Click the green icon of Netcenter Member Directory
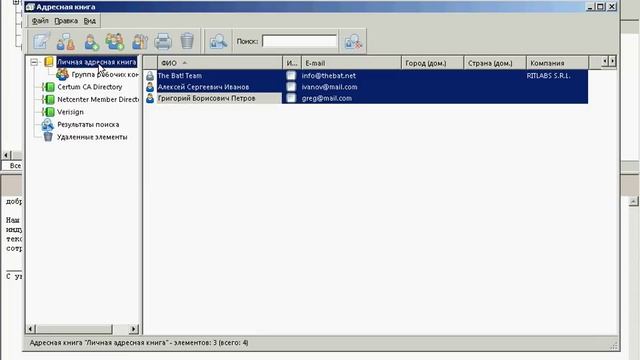The image size is (640, 360). 49,99
